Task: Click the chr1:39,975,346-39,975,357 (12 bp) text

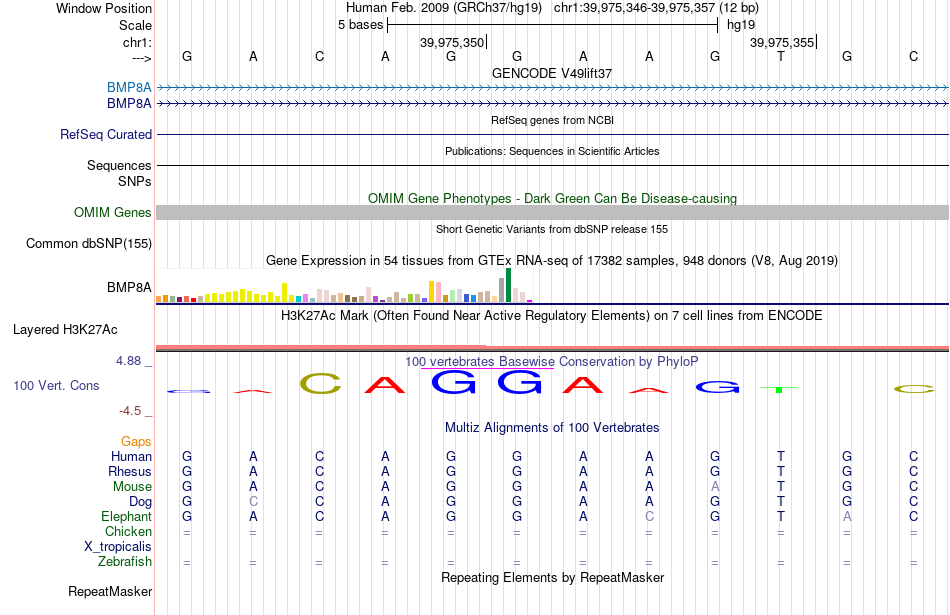Action: click(x=656, y=8)
